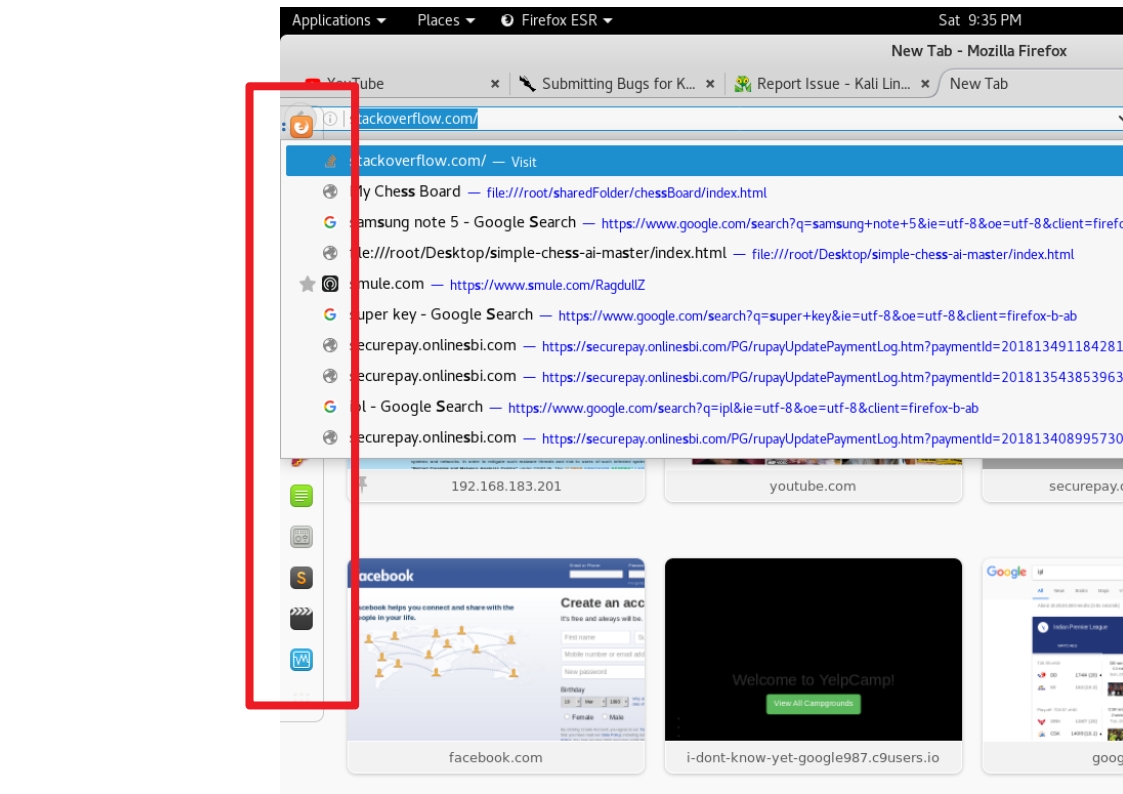Expand the Places menu
Image resolution: width=1123 pixels, height=794 pixels.
(x=446, y=20)
